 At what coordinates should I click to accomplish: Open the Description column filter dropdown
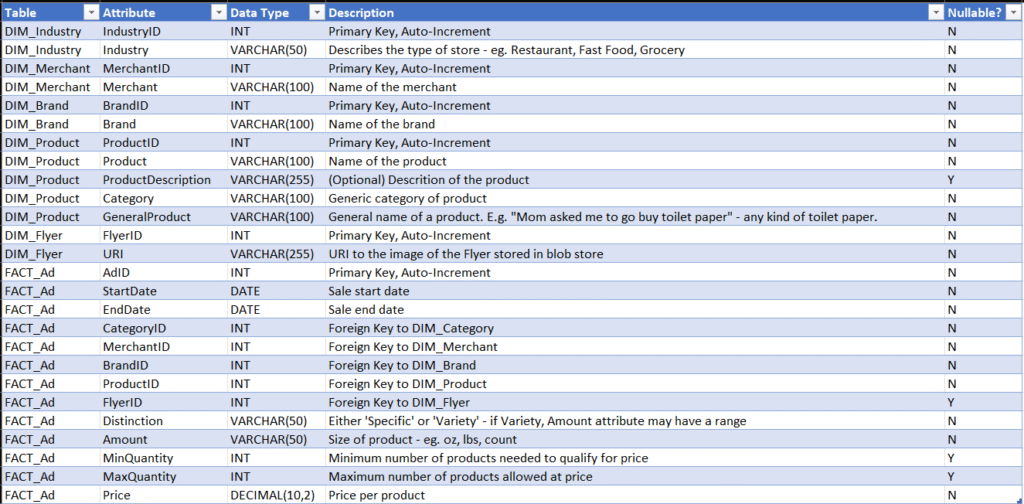point(933,13)
